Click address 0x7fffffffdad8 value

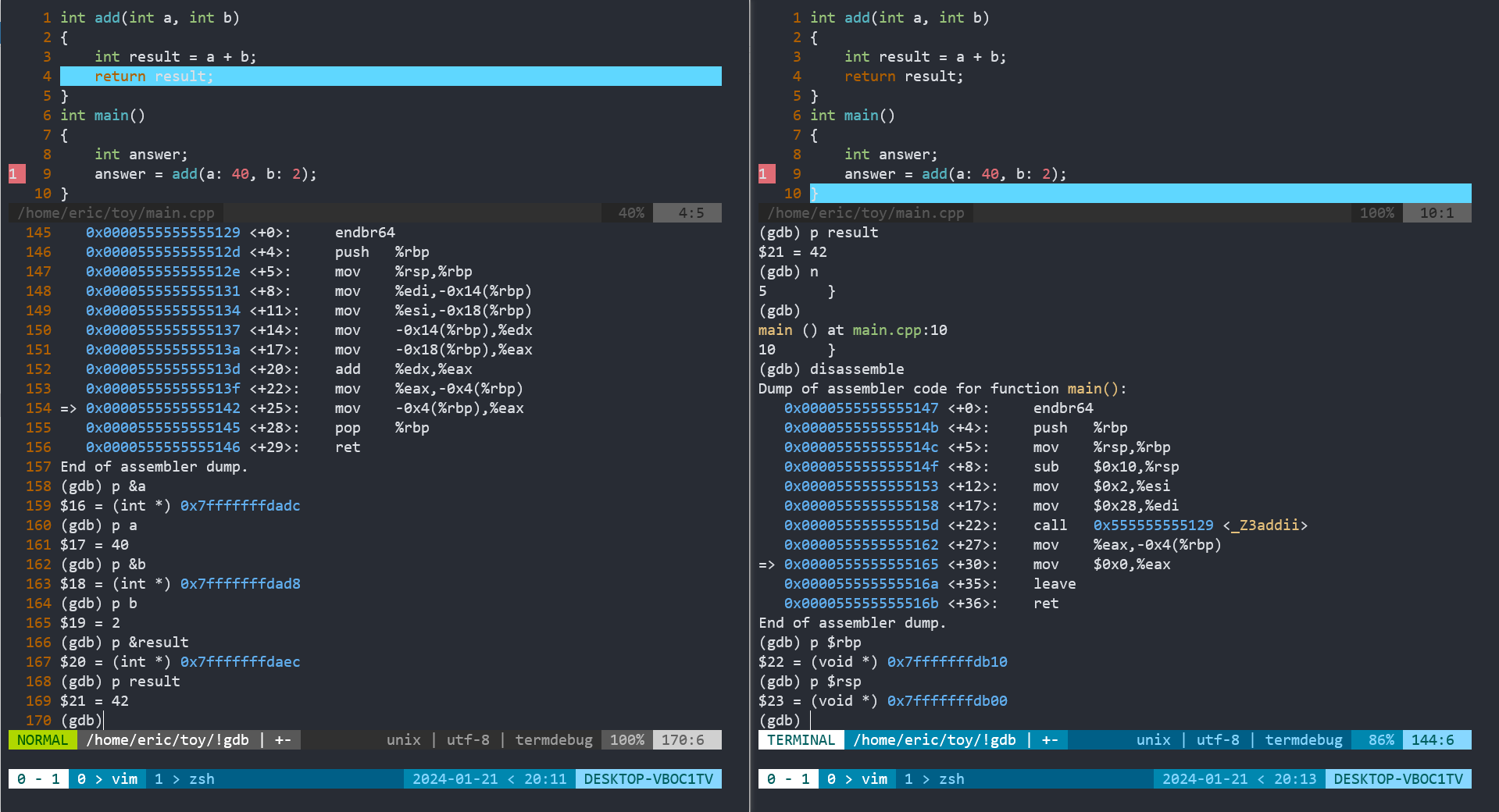[x=241, y=584]
